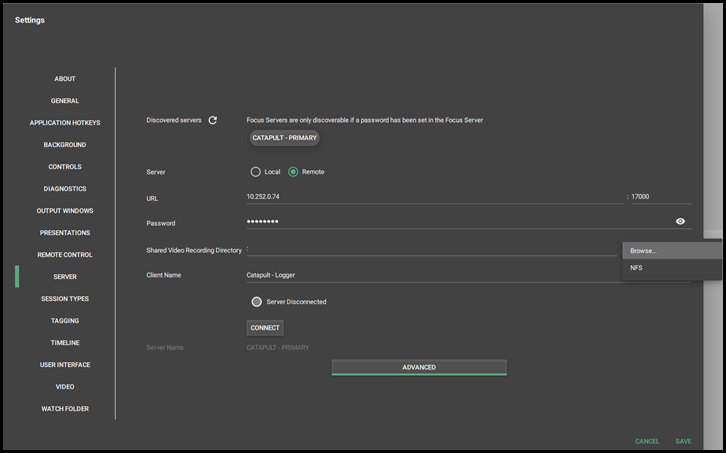Go to Application Hotkeys settings
This screenshot has width=726, height=453.
[x=65, y=123]
